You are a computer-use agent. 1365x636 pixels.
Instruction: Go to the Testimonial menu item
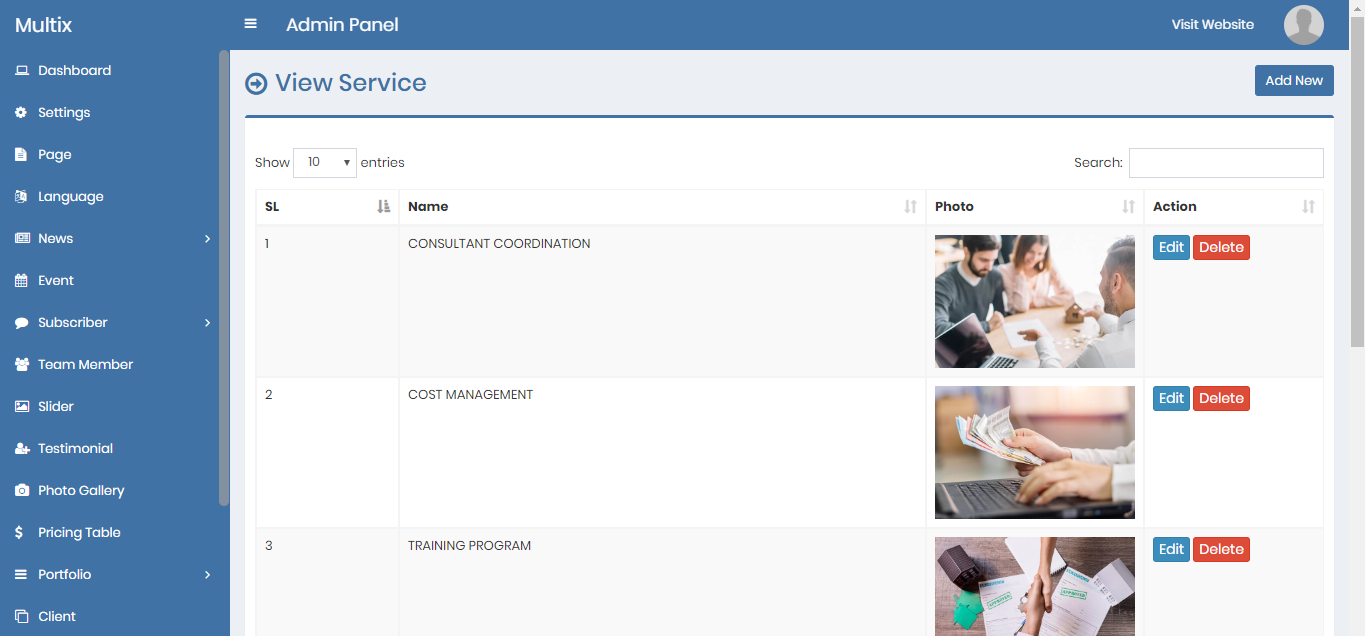point(75,449)
